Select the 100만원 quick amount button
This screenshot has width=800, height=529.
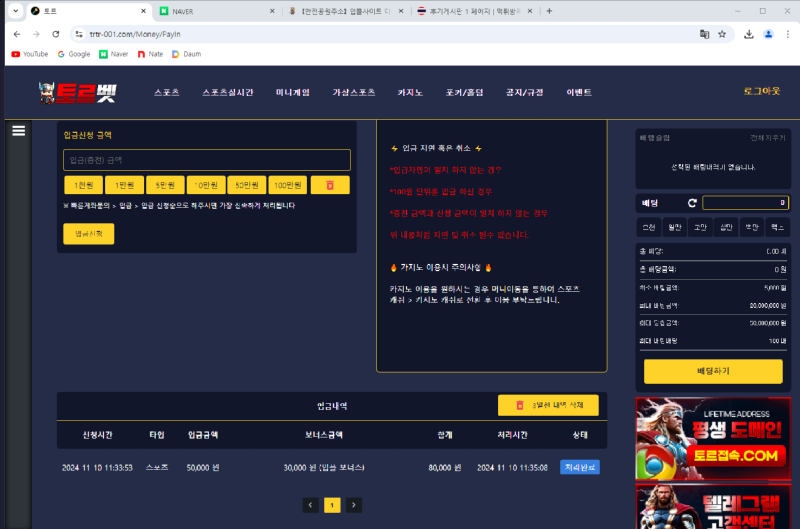click(x=288, y=185)
